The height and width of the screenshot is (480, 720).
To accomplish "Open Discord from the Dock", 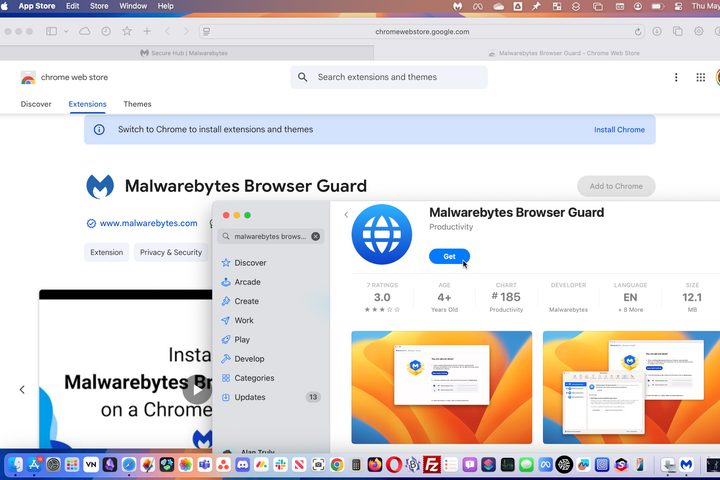I will point(242,465).
